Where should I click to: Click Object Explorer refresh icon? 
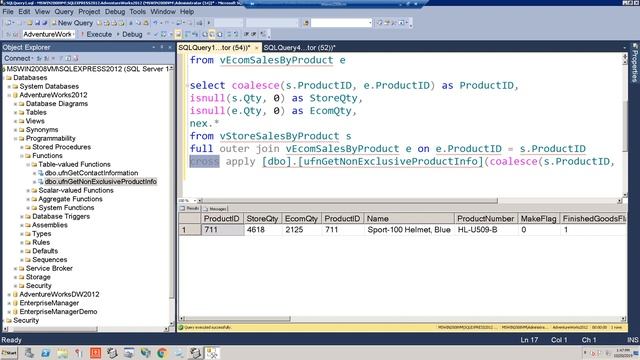point(68,58)
